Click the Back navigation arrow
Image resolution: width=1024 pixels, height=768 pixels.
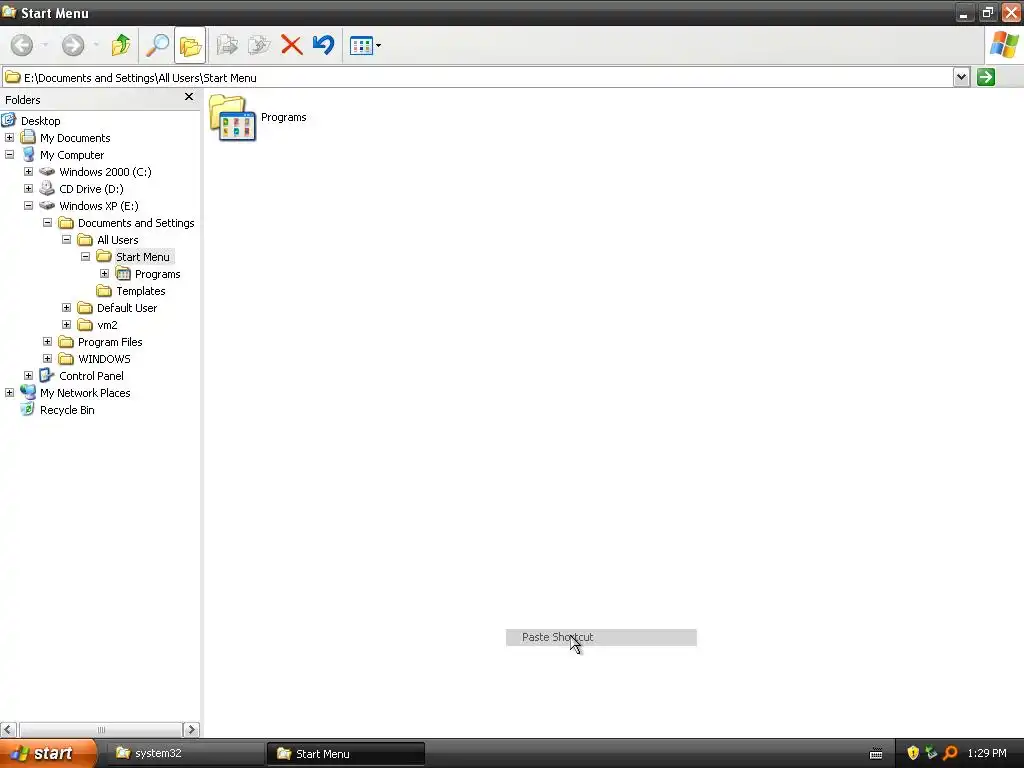tap(22, 45)
